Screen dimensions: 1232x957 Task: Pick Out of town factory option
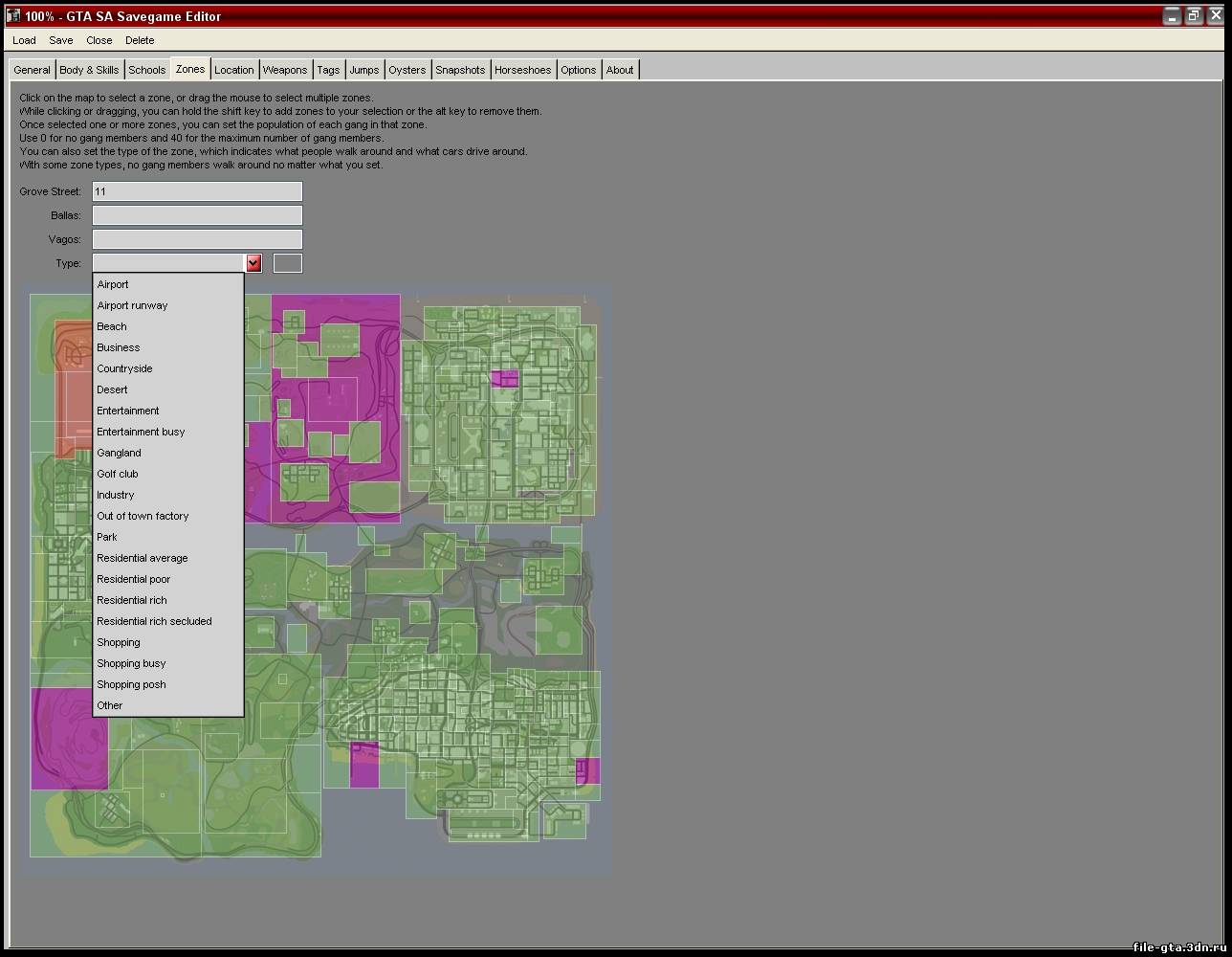click(x=168, y=516)
